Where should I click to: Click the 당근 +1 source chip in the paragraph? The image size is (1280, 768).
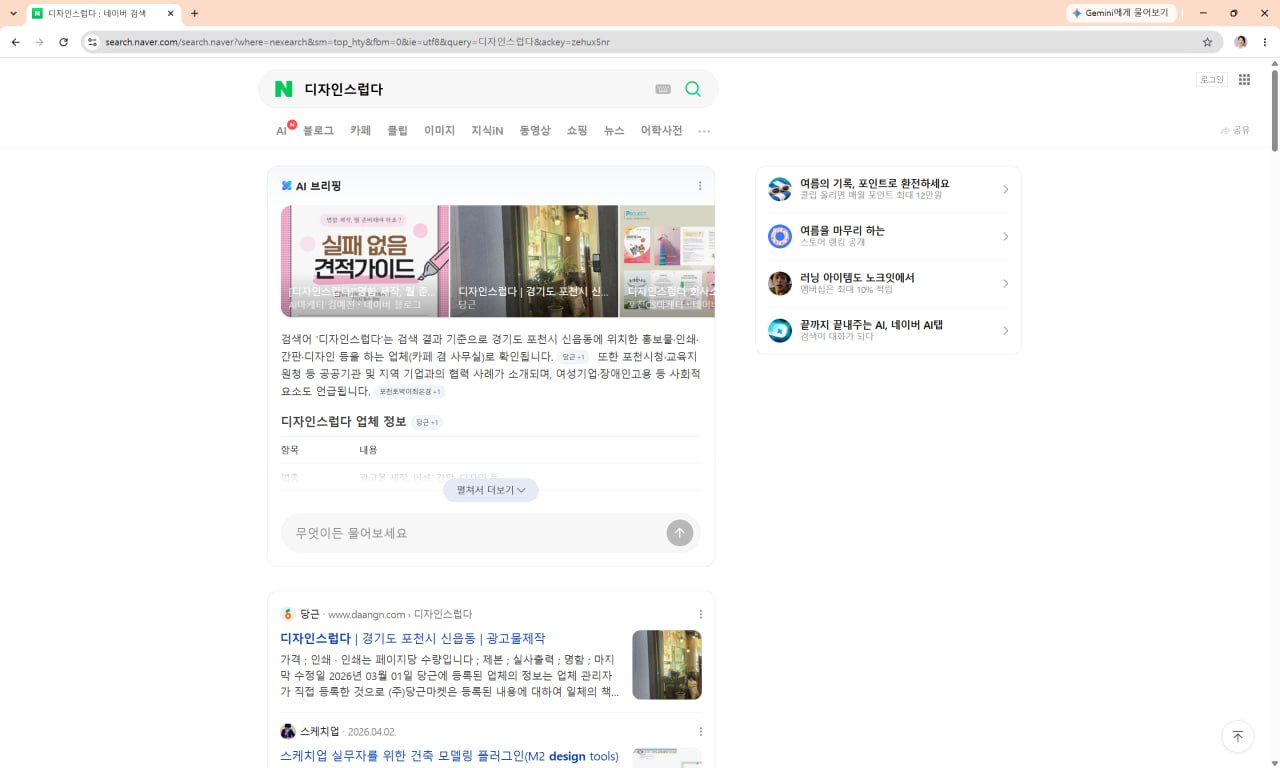tap(574, 357)
